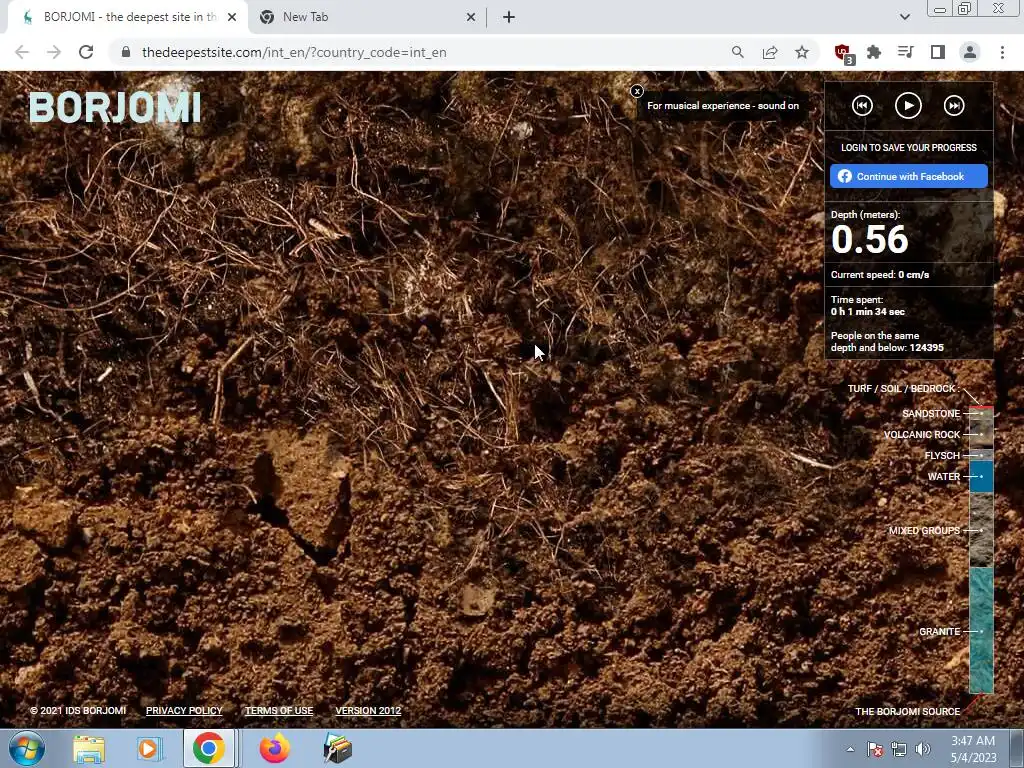The image size is (1024, 768).
Task: Click the Show Desktop strip
Action: point(1018,748)
